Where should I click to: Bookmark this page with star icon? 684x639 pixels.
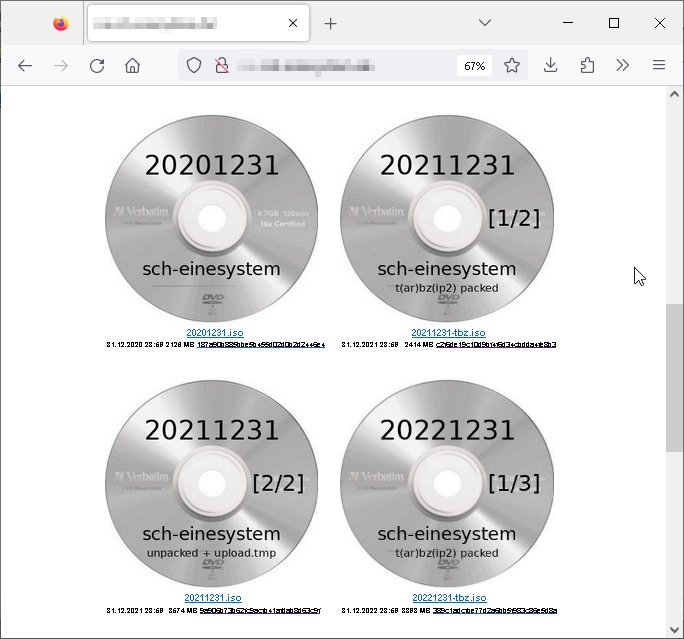pos(512,66)
